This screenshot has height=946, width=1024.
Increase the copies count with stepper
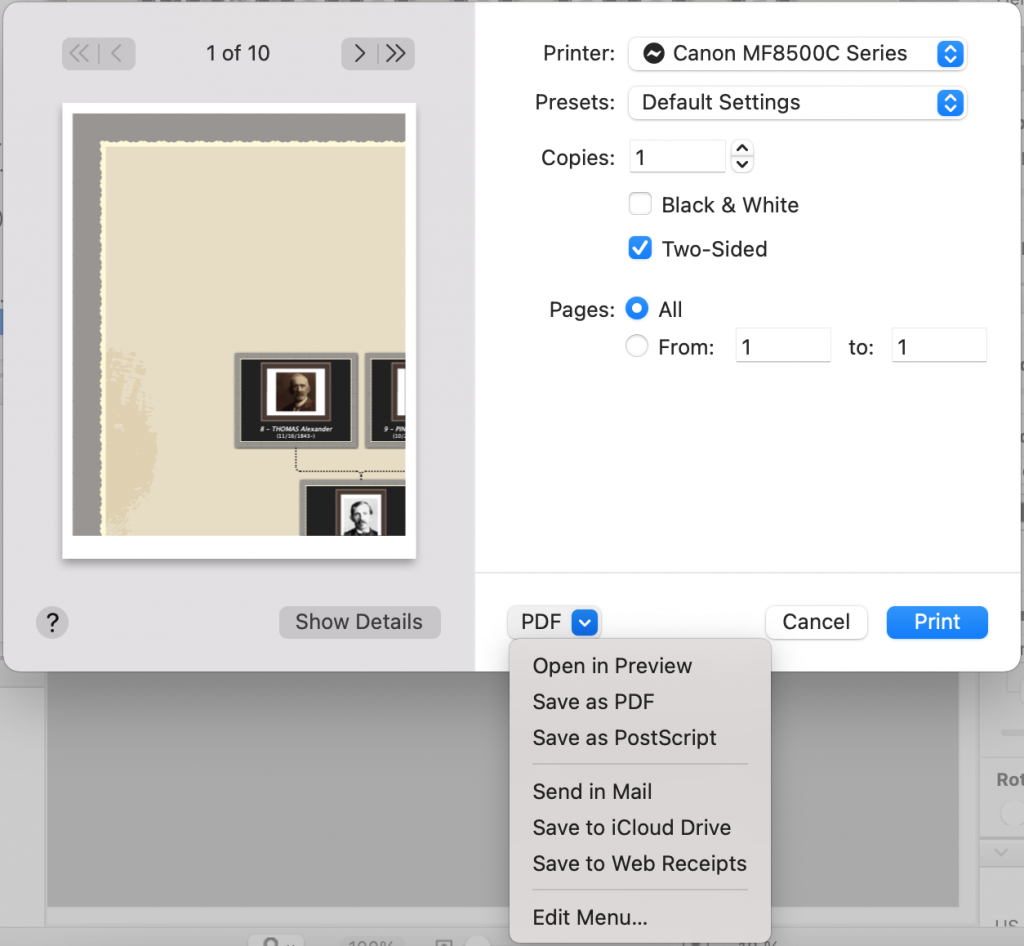point(742,149)
